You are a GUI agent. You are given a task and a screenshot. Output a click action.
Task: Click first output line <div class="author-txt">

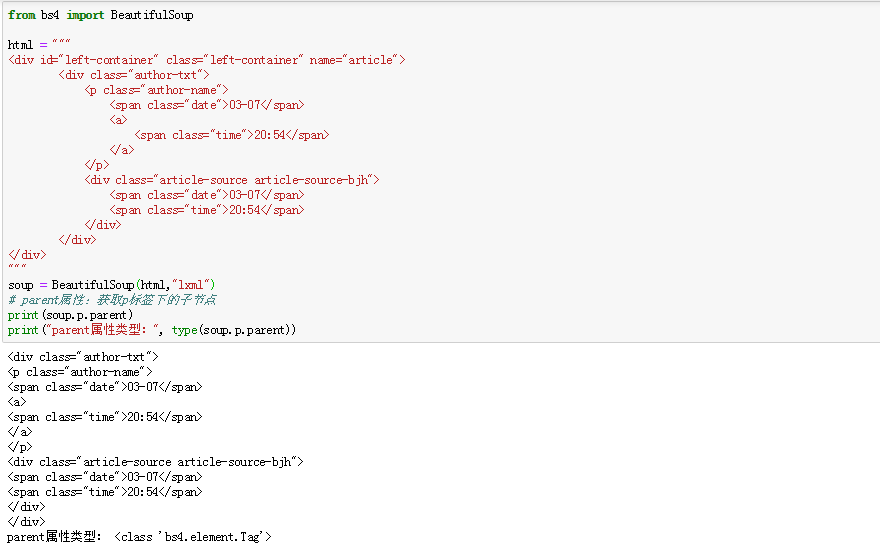pos(82,357)
